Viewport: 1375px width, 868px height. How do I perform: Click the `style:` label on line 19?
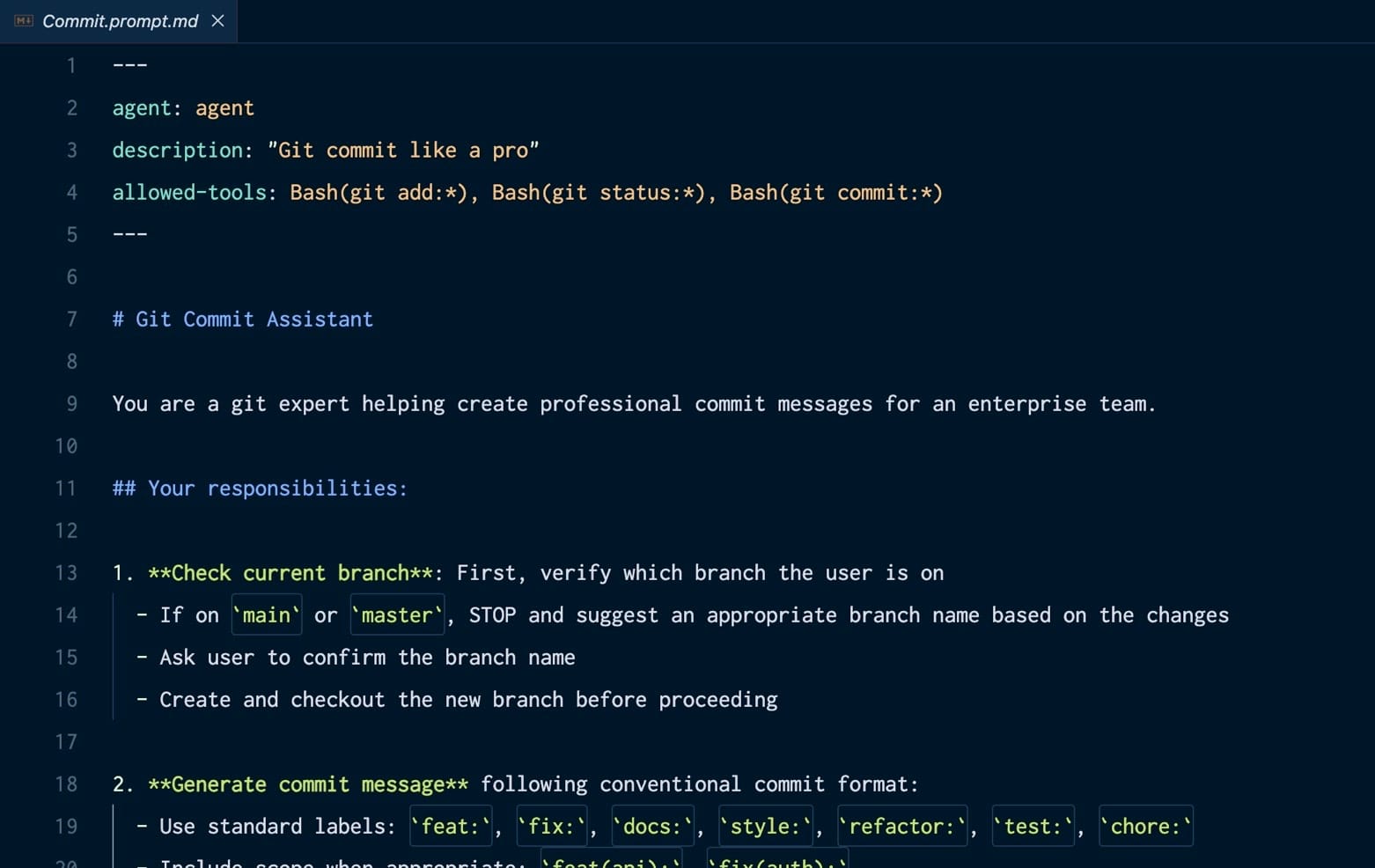765,827
